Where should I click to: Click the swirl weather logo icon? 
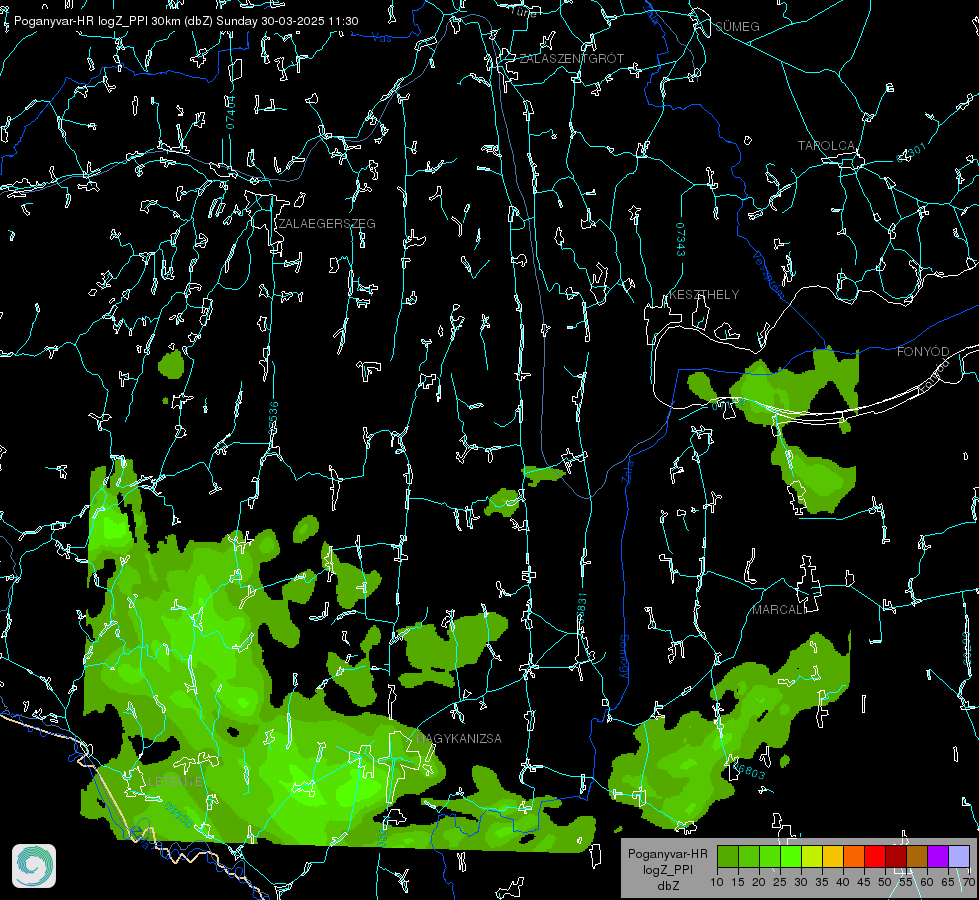tap(34, 866)
